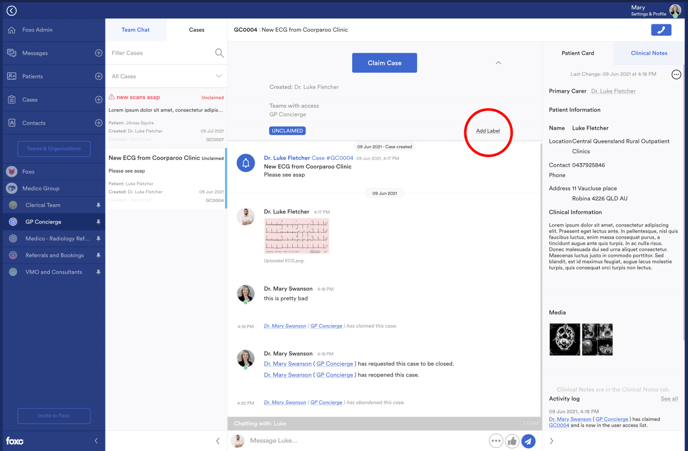The image size is (688, 451).
Task: Switch to the Team Chat tab
Action: pos(136,30)
